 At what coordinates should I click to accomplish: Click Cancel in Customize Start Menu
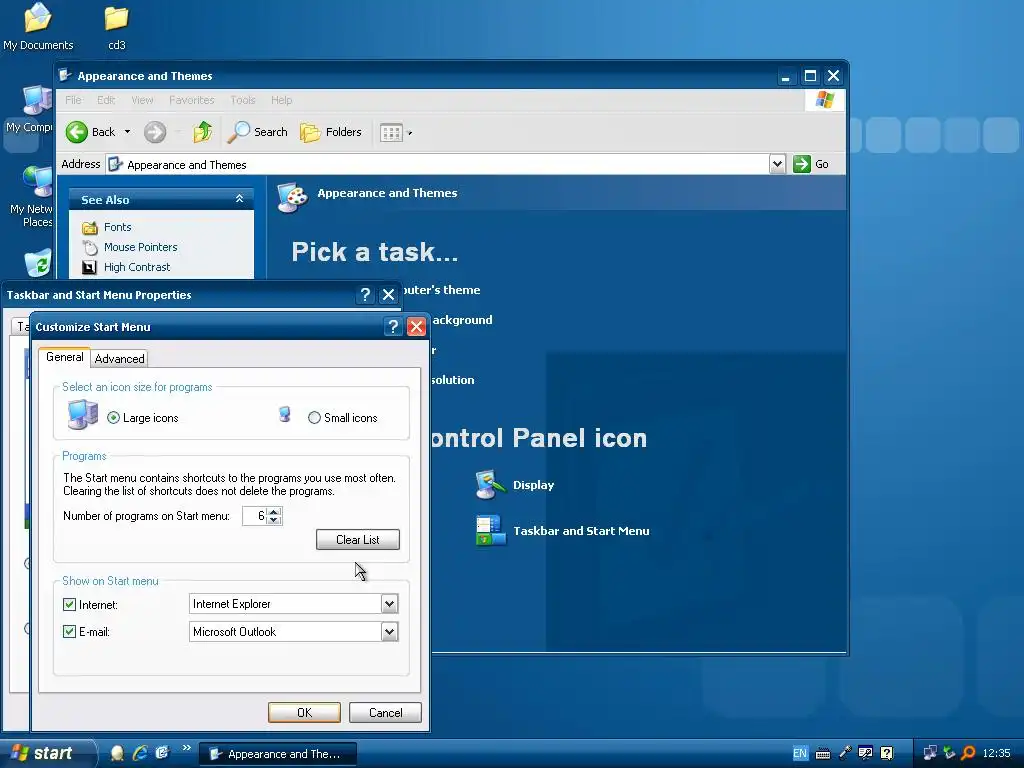point(385,712)
